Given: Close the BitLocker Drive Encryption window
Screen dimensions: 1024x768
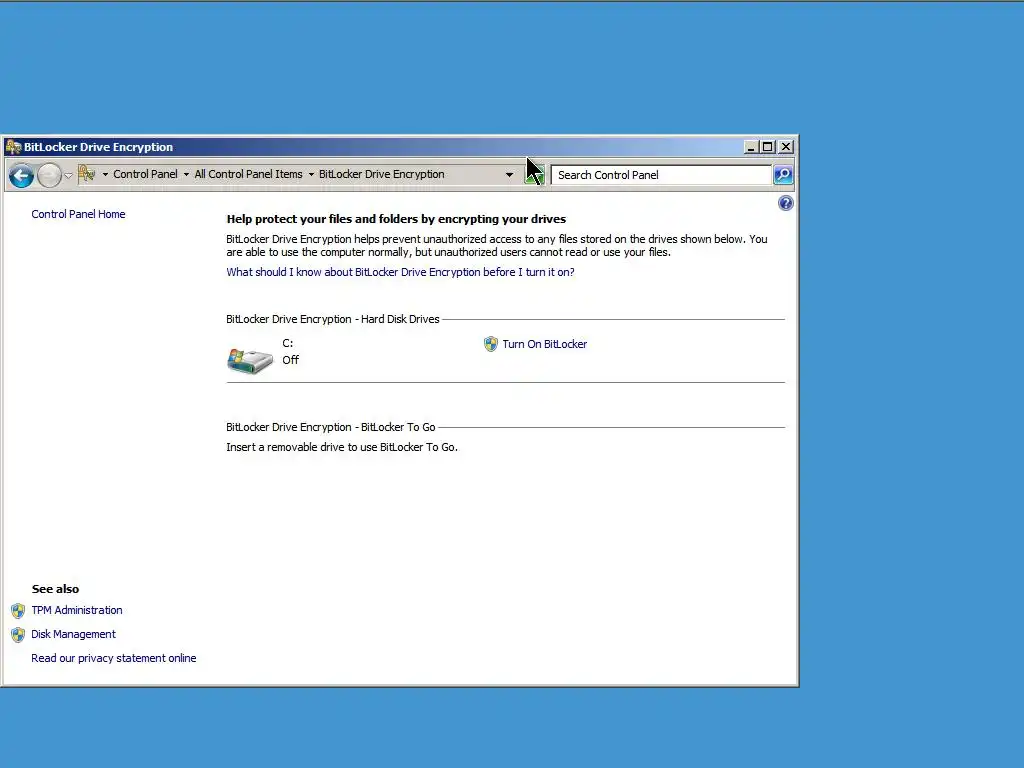Looking at the screenshot, I should coord(786,147).
